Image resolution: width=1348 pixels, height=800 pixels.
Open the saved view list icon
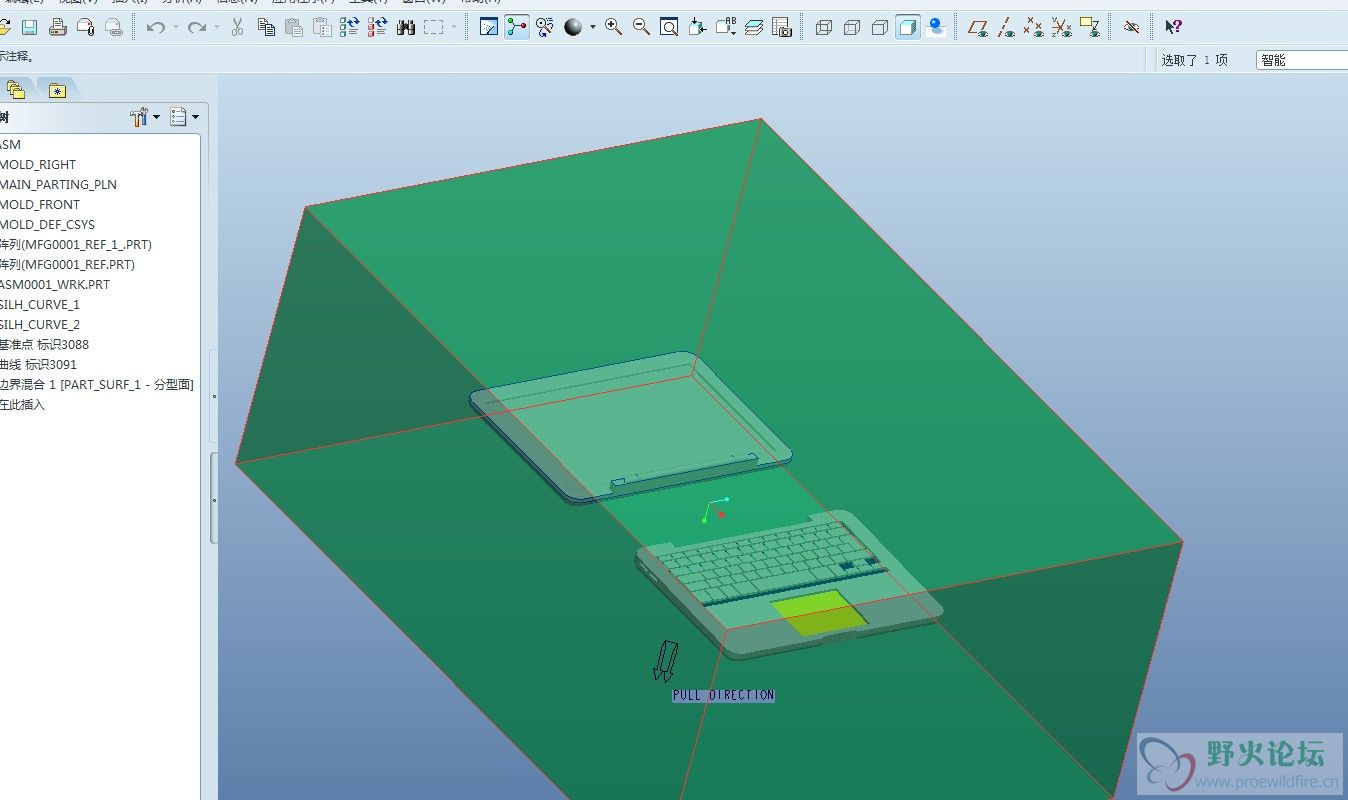point(726,28)
